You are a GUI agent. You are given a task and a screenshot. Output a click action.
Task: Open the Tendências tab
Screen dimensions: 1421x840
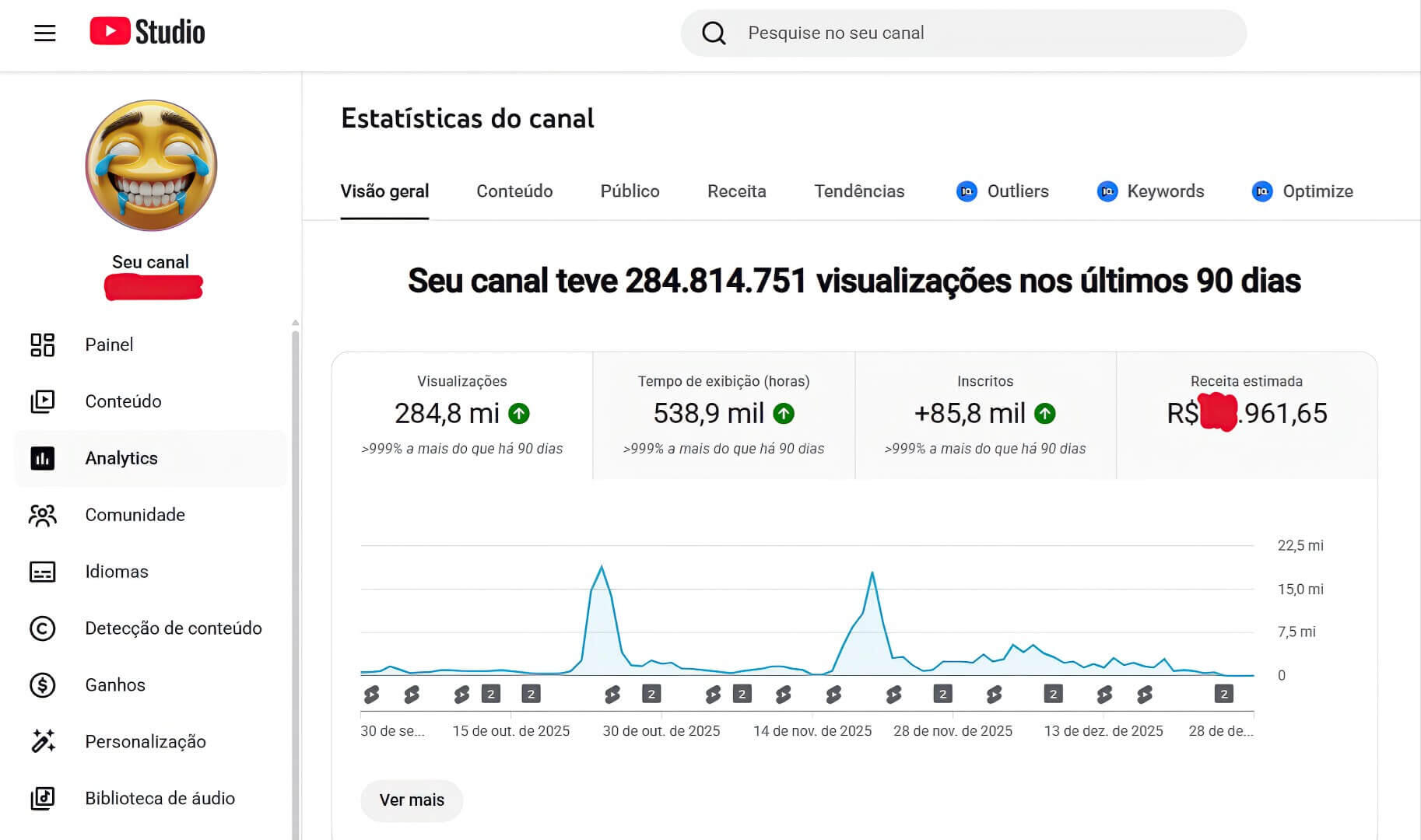pos(859,191)
